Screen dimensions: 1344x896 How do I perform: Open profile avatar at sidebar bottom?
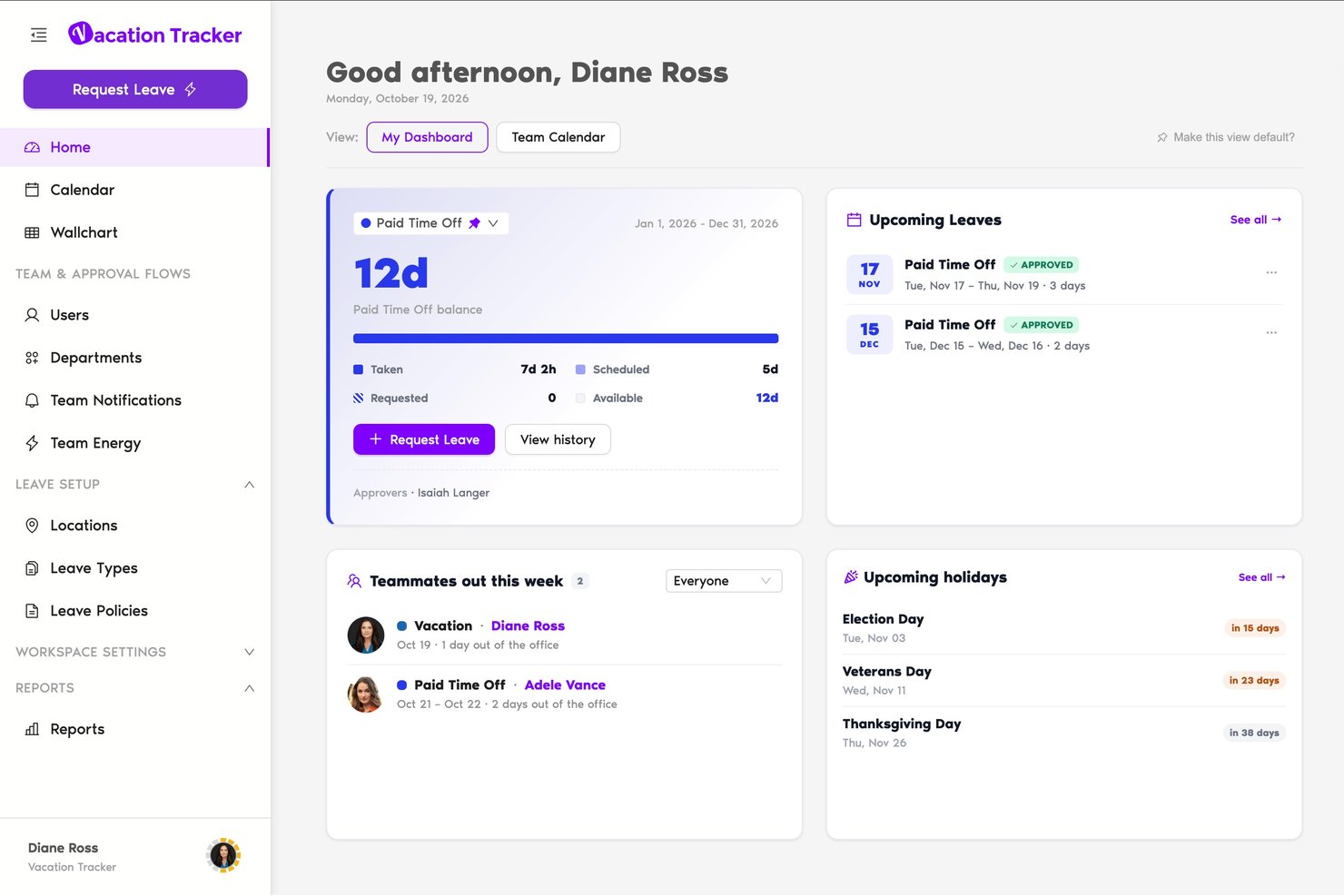(x=223, y=855)
